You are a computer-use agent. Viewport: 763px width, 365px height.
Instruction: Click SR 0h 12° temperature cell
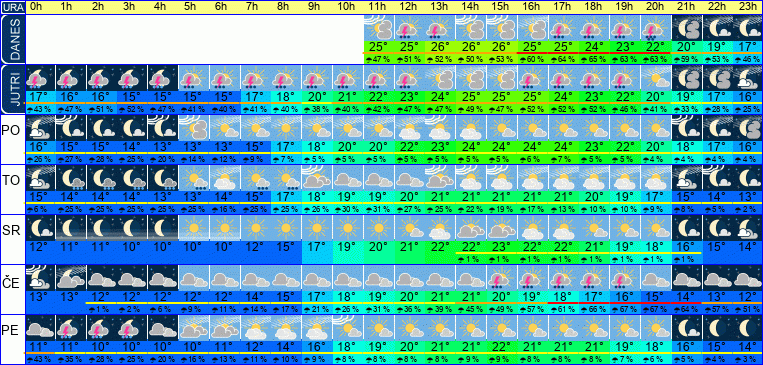pyautogui.click(x=40, y=247)
